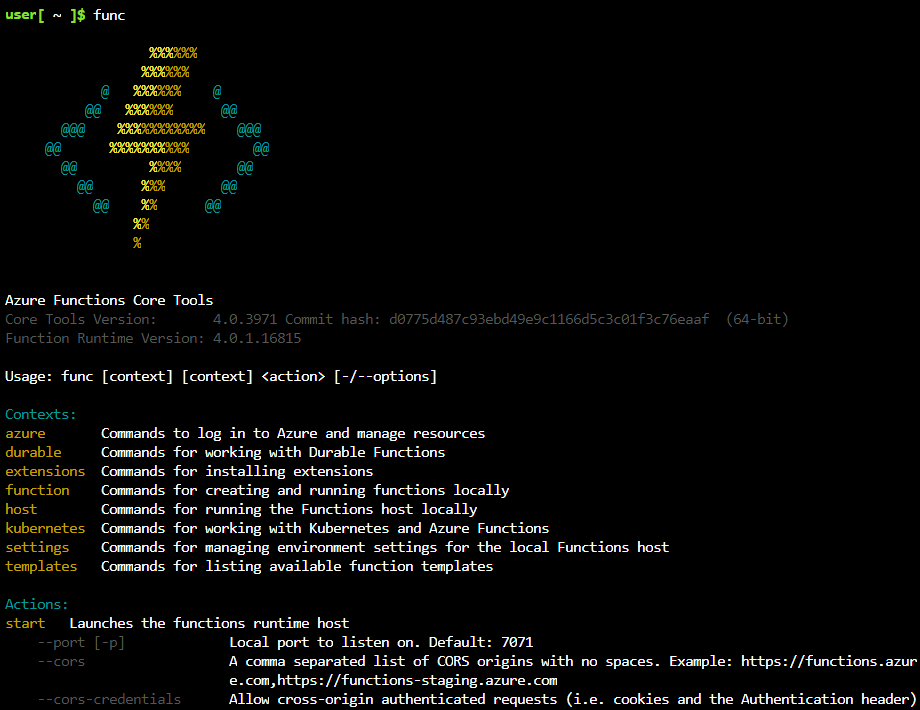Click the 'Usage:' line label
Screen dimensions: 920x710
(x=29, y=377)
